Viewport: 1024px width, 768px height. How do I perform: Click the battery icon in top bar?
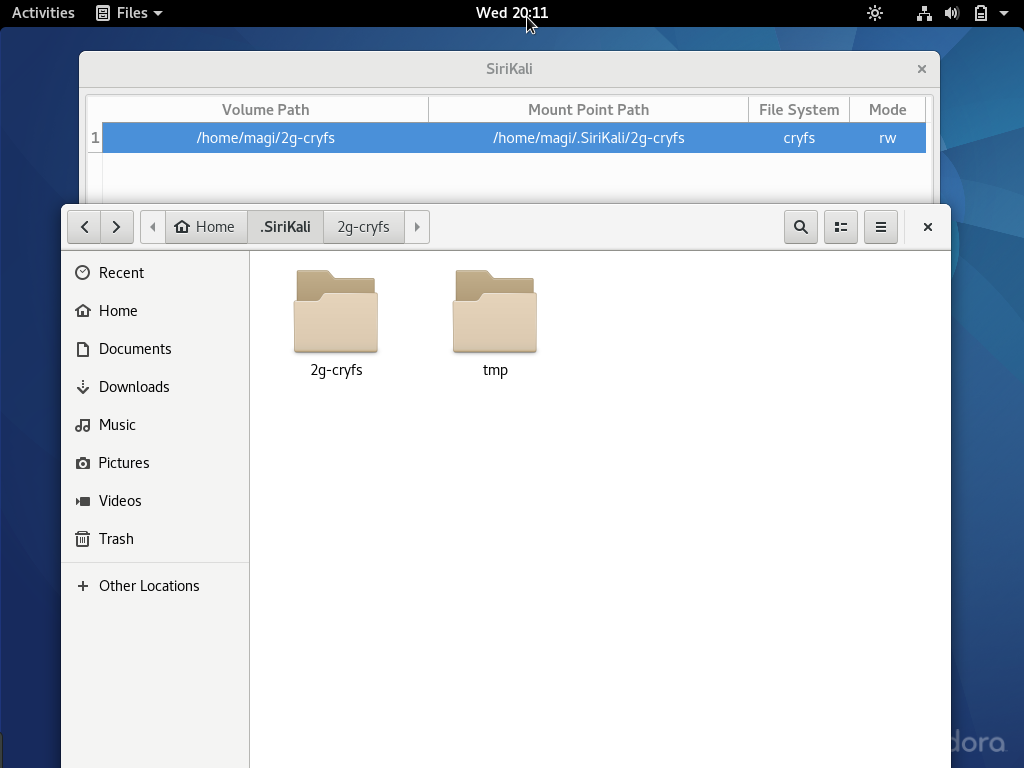tap(981, 13)
